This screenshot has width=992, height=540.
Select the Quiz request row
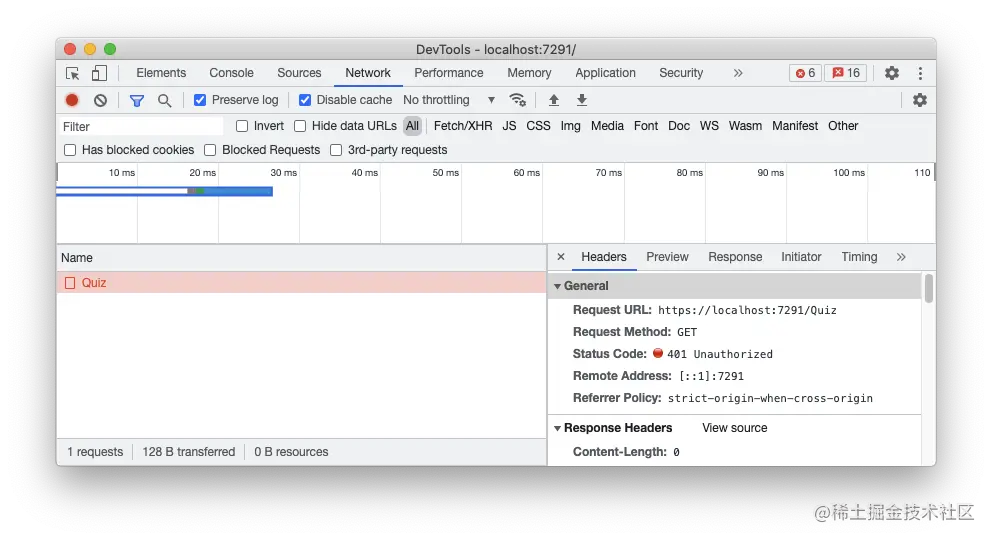301,283
